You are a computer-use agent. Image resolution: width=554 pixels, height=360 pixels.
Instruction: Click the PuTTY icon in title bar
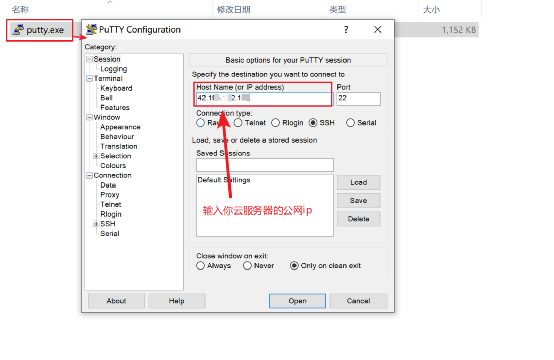(x=91, y=29)
